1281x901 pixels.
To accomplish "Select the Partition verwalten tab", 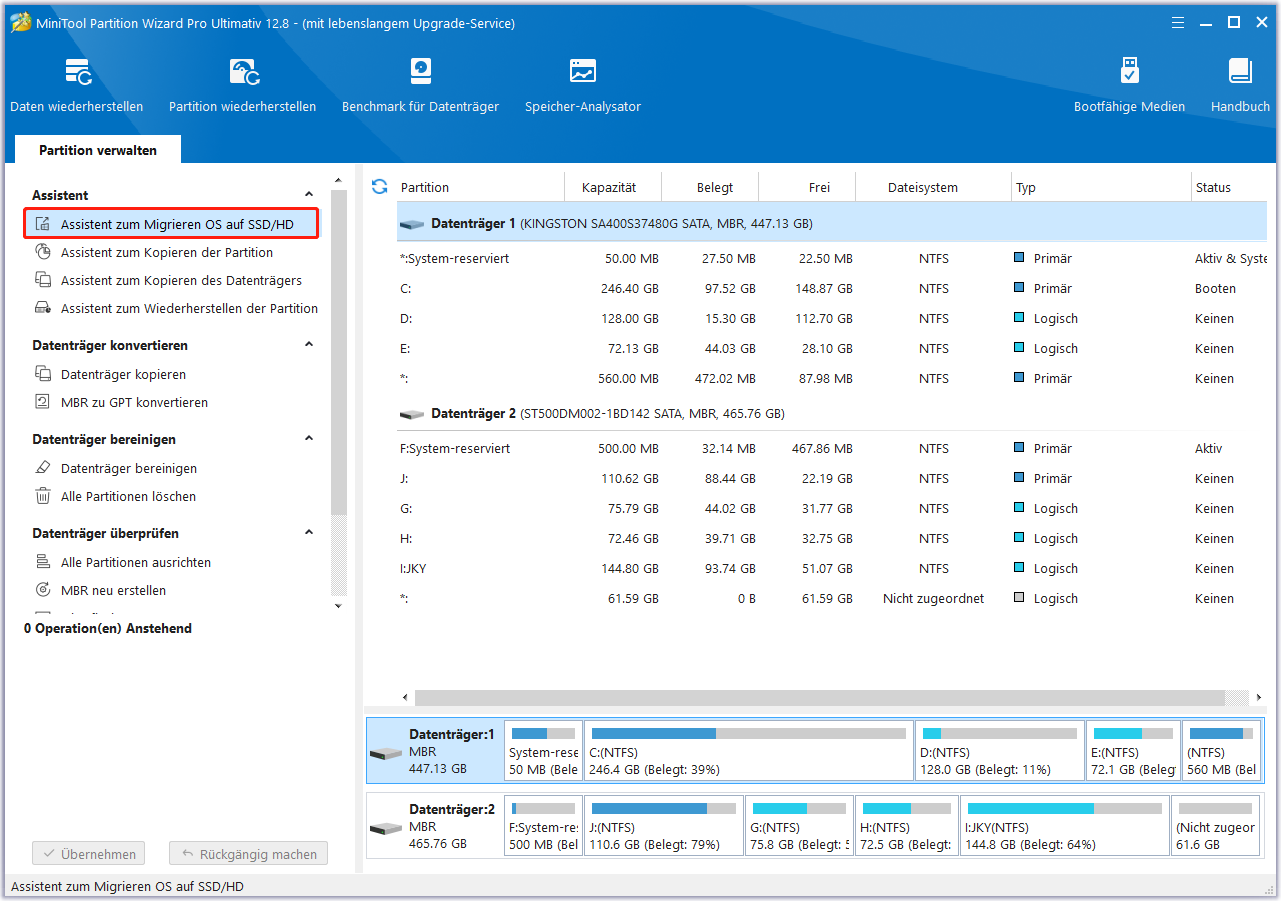I will [x=98, y=150].
